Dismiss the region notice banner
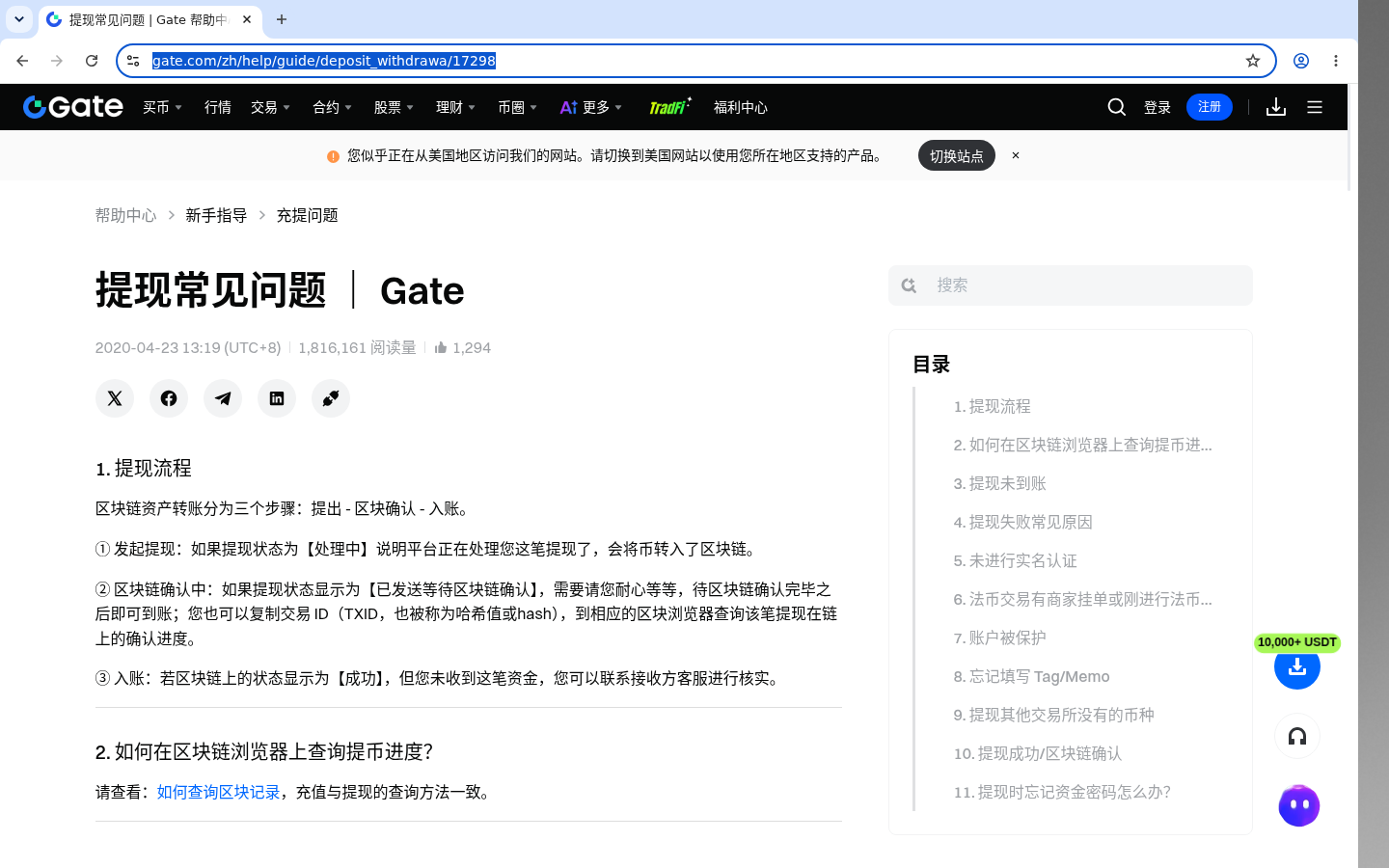Image resolution: width=1389 pixels, height=868 pixels. pyautogui.click(x=1016, y=155)
